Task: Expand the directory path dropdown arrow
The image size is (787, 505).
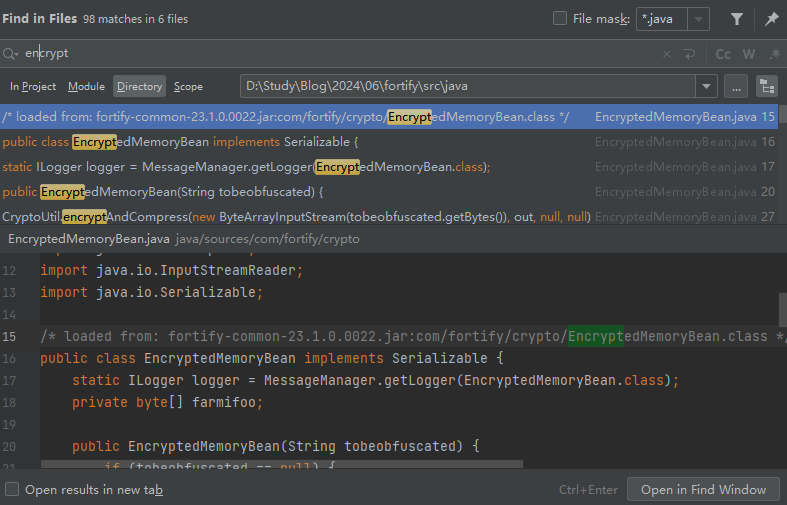Action: [x=706, y=86]
